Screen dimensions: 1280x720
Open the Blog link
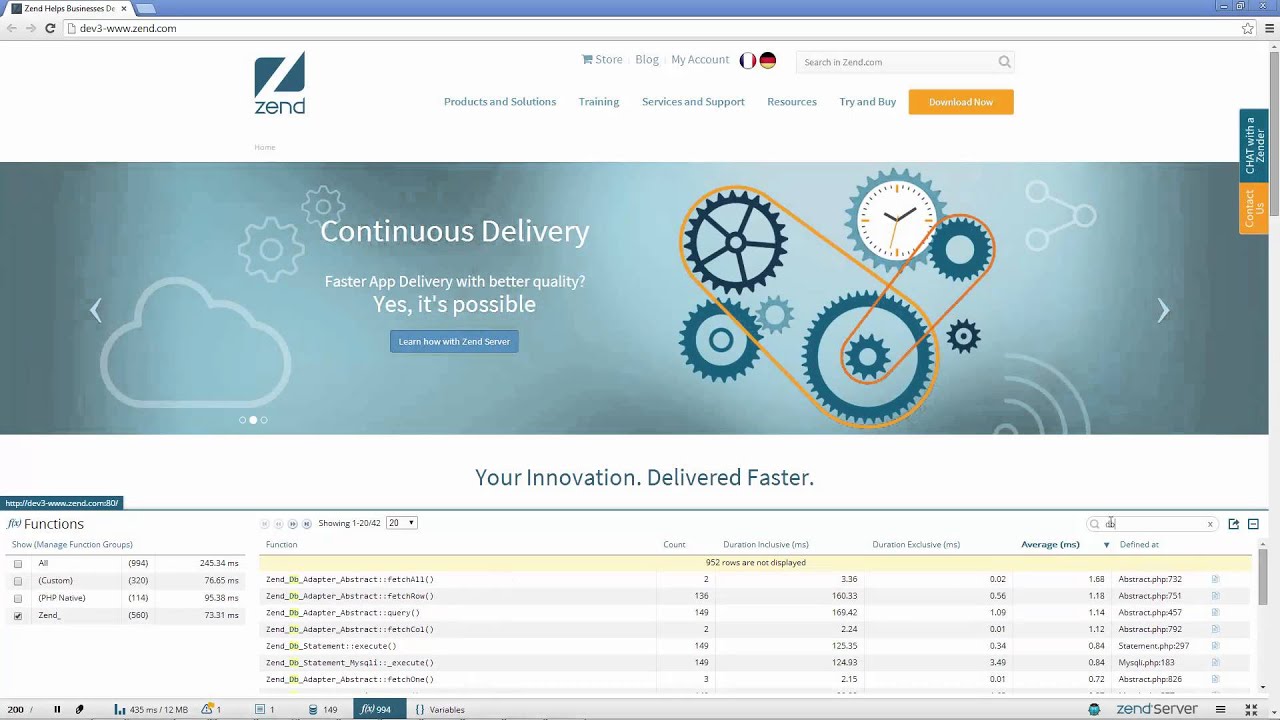(x=647, y=60)
